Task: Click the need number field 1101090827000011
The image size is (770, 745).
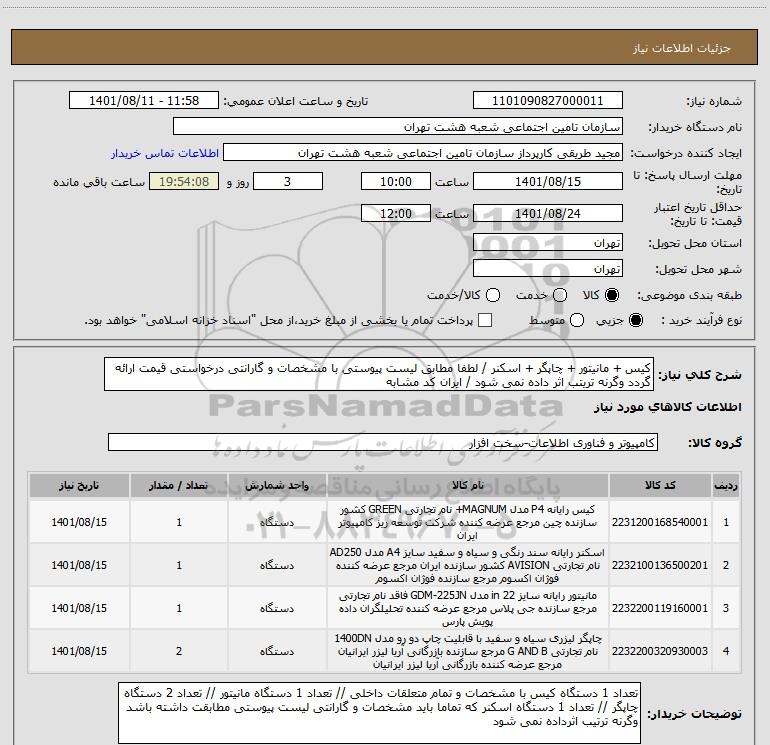Action: click(x=548, y=101)
